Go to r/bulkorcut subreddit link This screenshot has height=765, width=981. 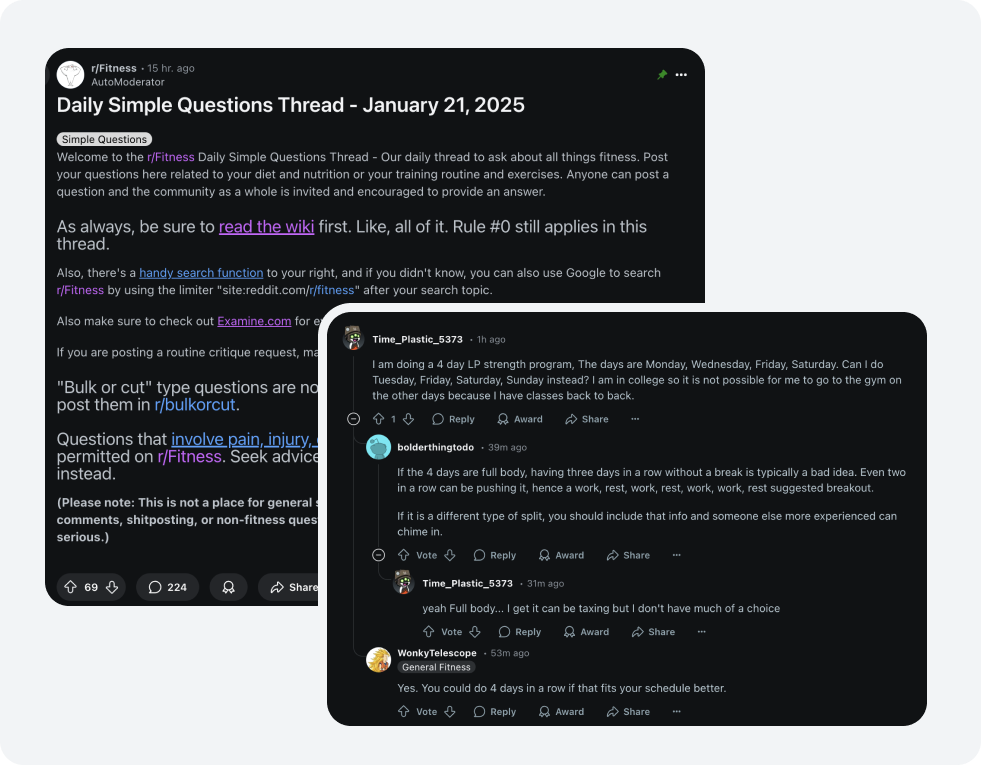(x=195, y=405)
